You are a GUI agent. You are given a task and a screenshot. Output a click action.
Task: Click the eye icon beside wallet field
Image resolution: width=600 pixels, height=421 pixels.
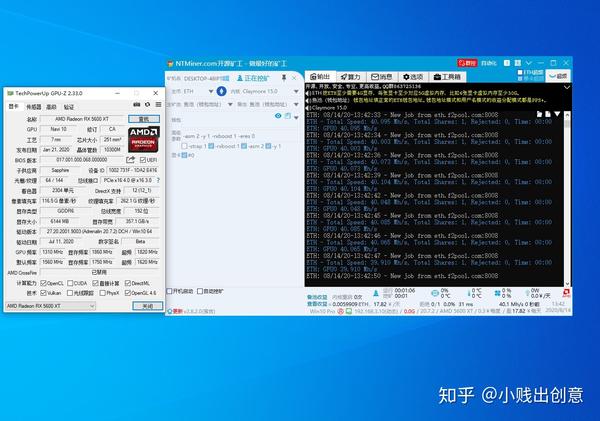(278, 116)
